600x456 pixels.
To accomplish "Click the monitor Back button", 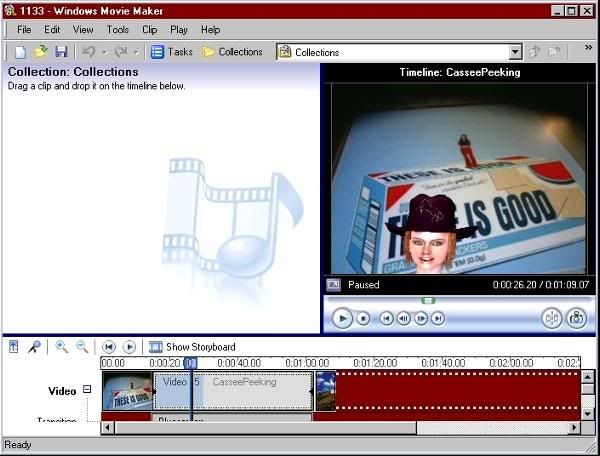I will pyautogui.click(x=386, y=318).
